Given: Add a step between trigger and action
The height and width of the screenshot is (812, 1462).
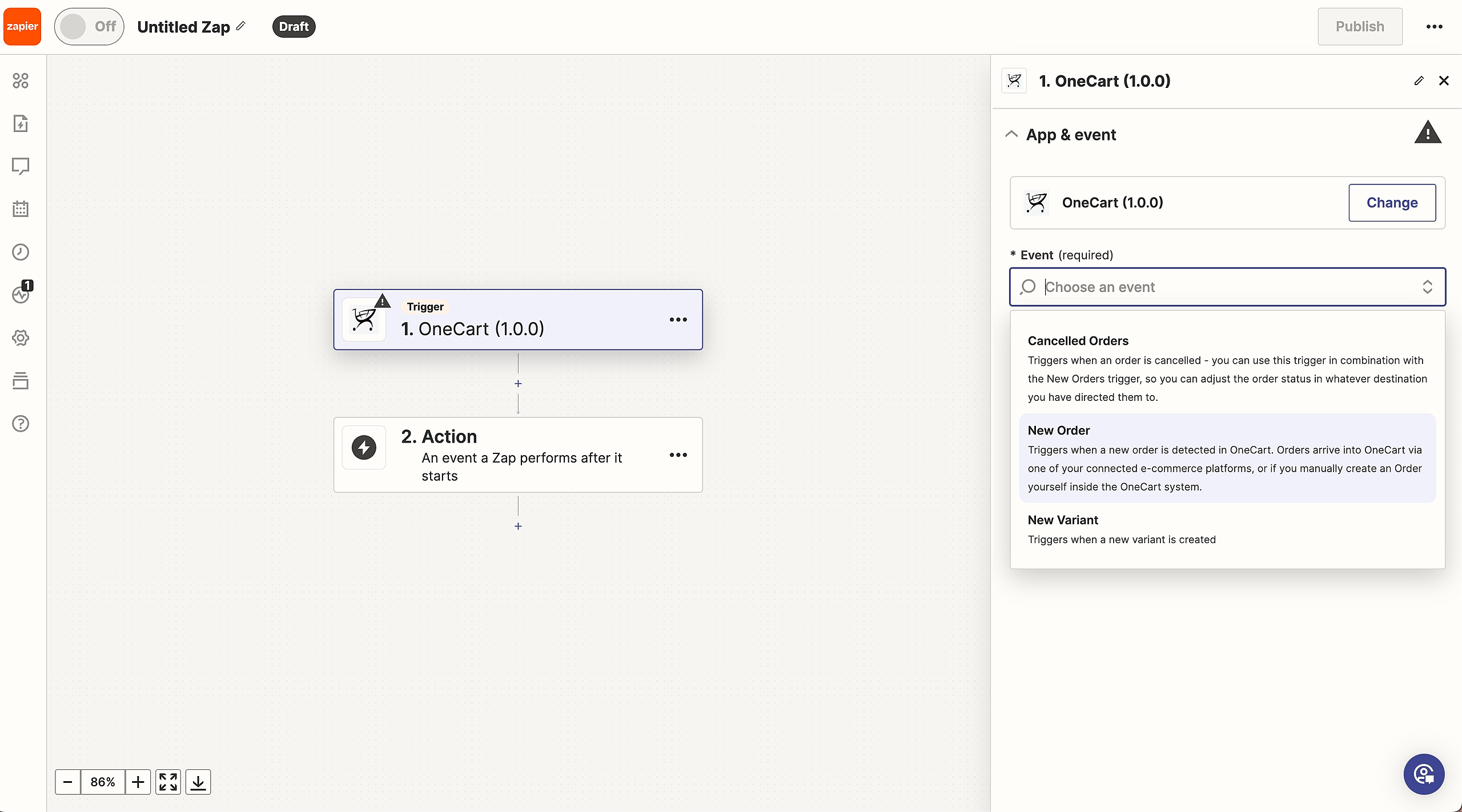Looking at the screenshot, I should (x=518, y=384).
